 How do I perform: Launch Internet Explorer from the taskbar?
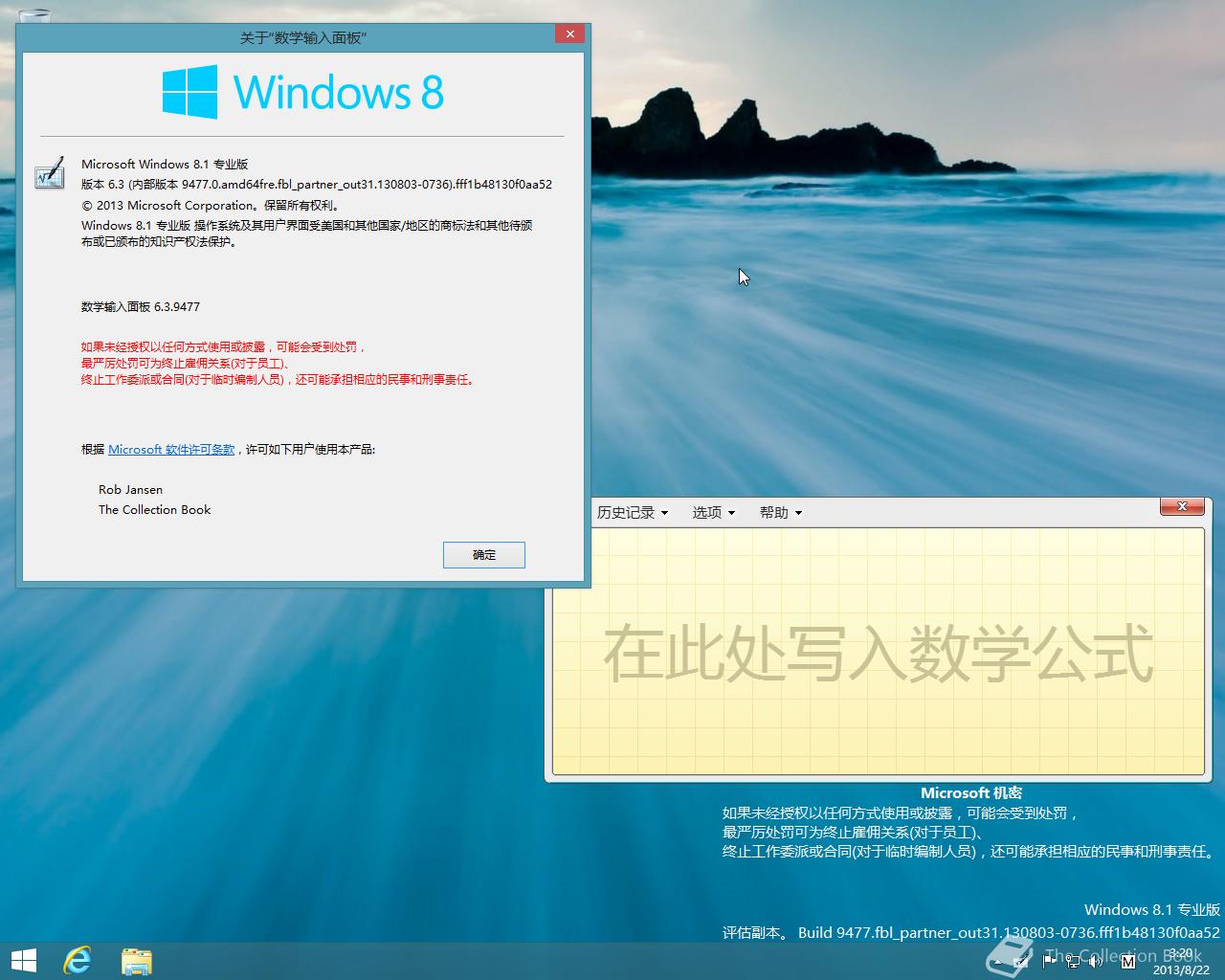78,961
